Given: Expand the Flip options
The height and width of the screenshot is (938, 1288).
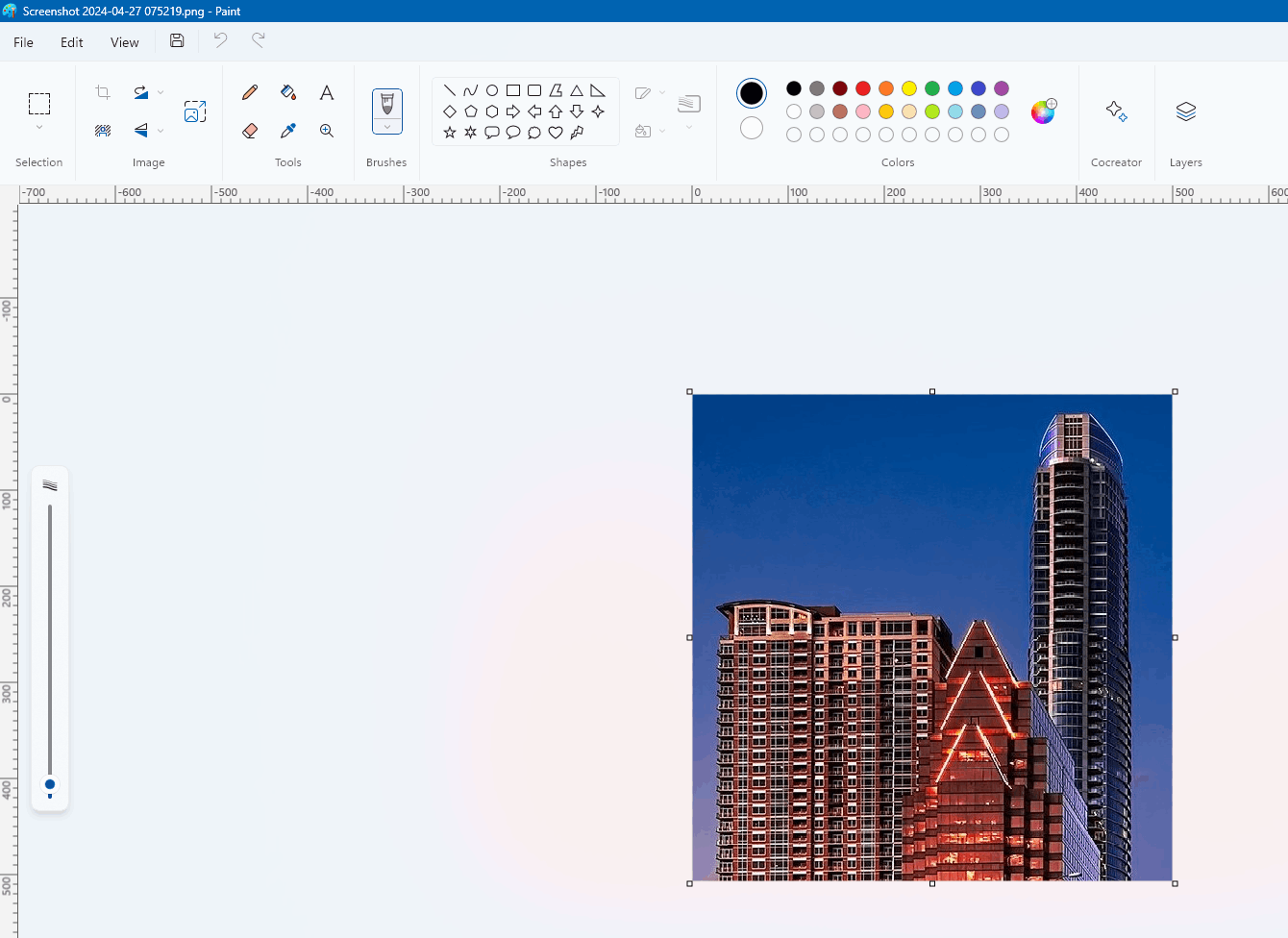Looking at the screenshot, I should point(161,131).
